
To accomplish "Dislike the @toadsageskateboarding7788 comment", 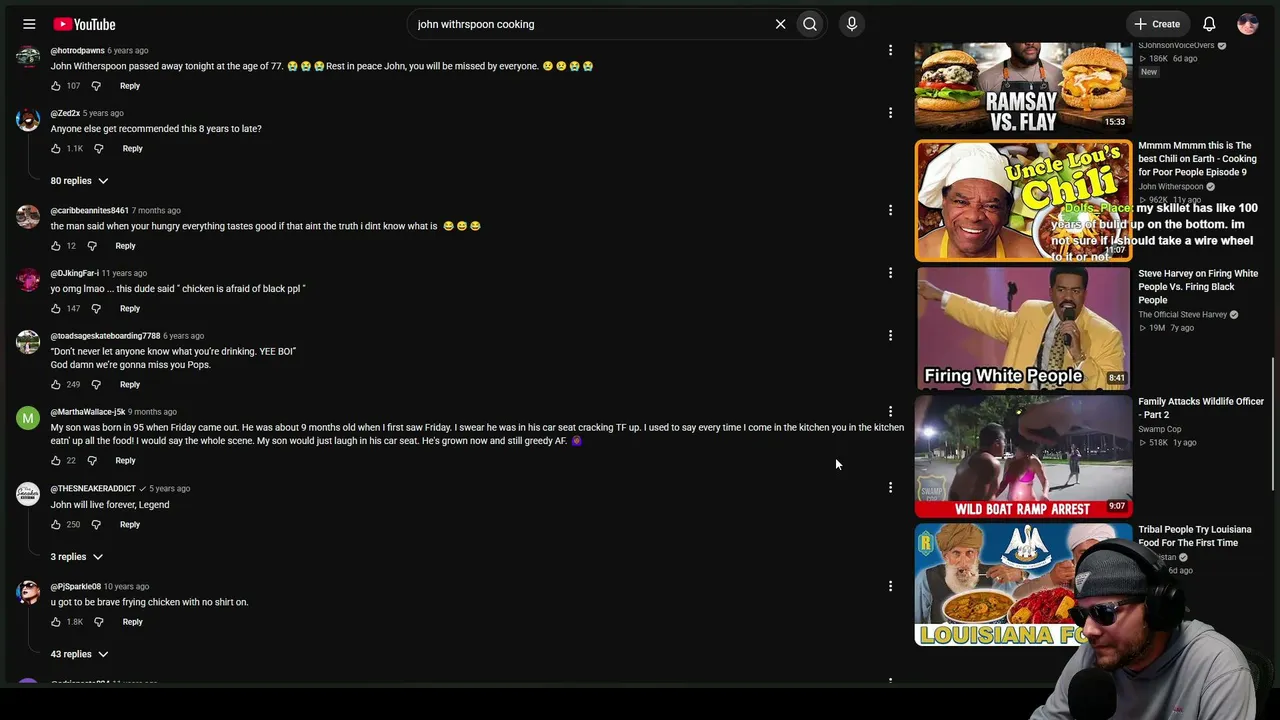I will click(96, 385).
